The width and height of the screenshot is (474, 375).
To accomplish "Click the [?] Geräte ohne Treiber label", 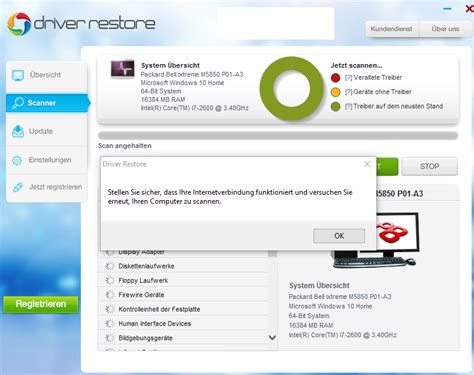I will (x=378, y=92).
